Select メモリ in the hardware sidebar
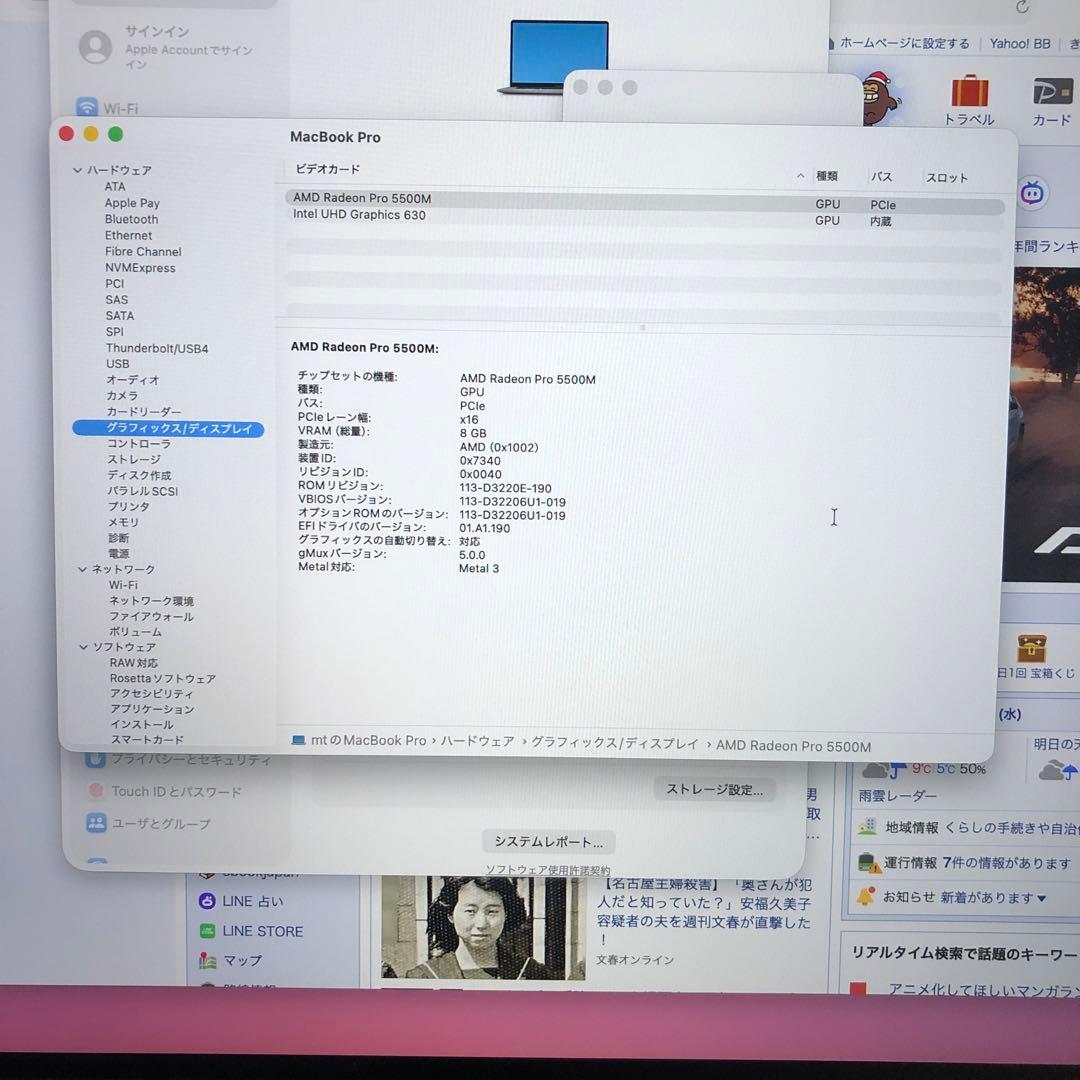Screen dimensions: 1080x1080 click(121, 522)
